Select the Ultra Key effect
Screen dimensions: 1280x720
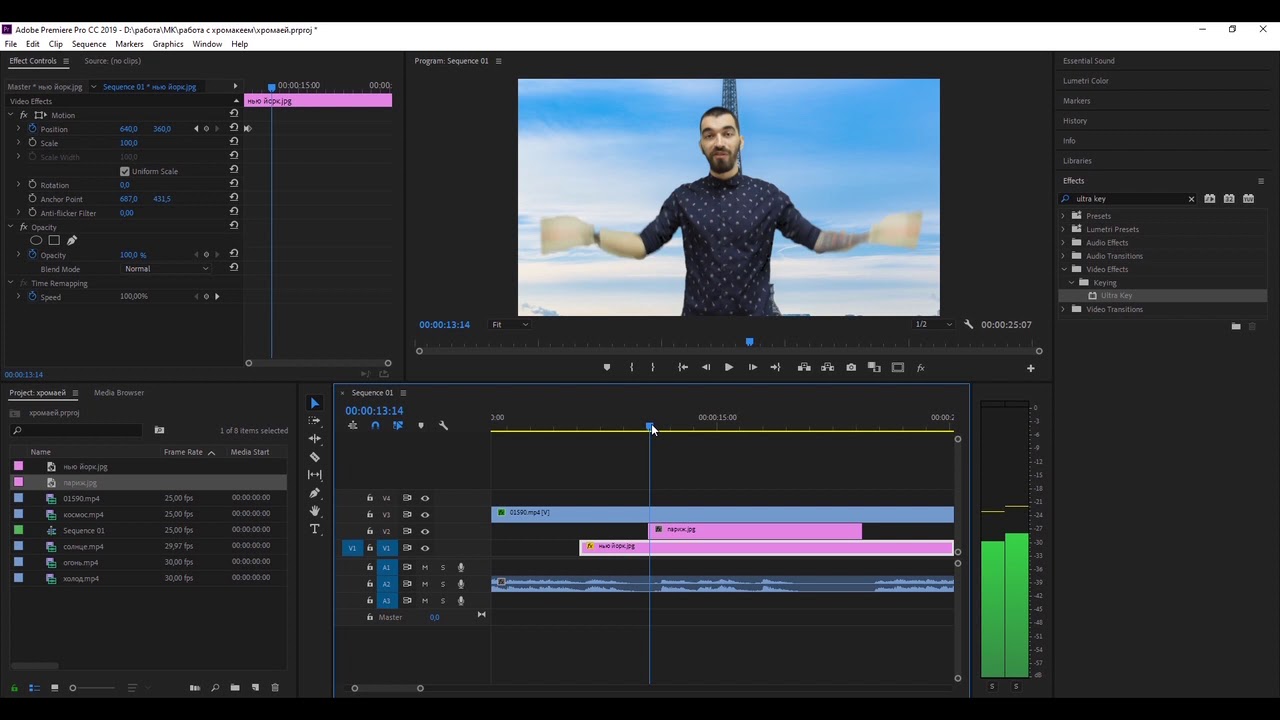pyautogui.click(x=1116, y=296)
